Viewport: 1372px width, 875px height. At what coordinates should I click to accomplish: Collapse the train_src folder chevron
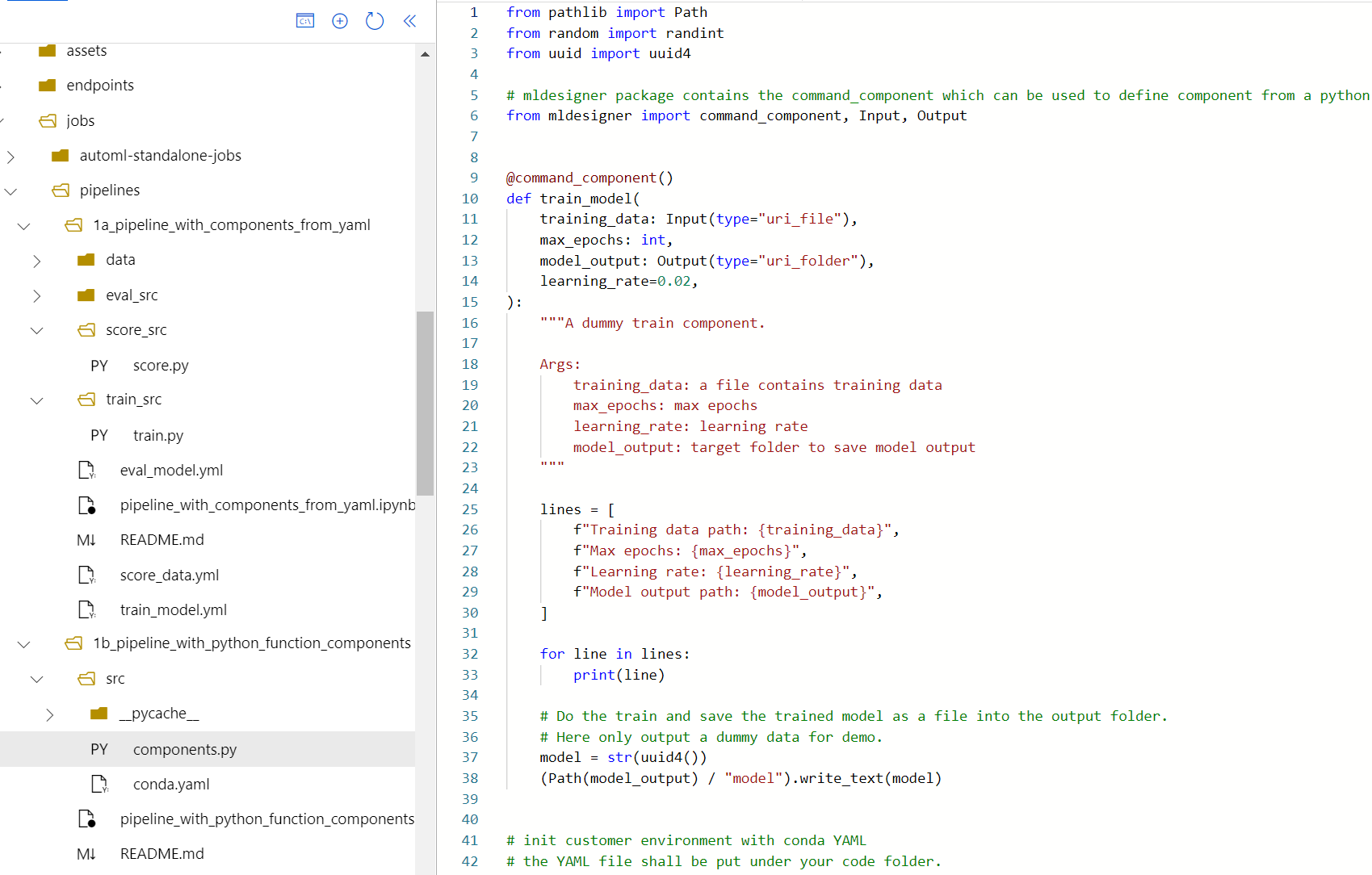pos(36,400)
